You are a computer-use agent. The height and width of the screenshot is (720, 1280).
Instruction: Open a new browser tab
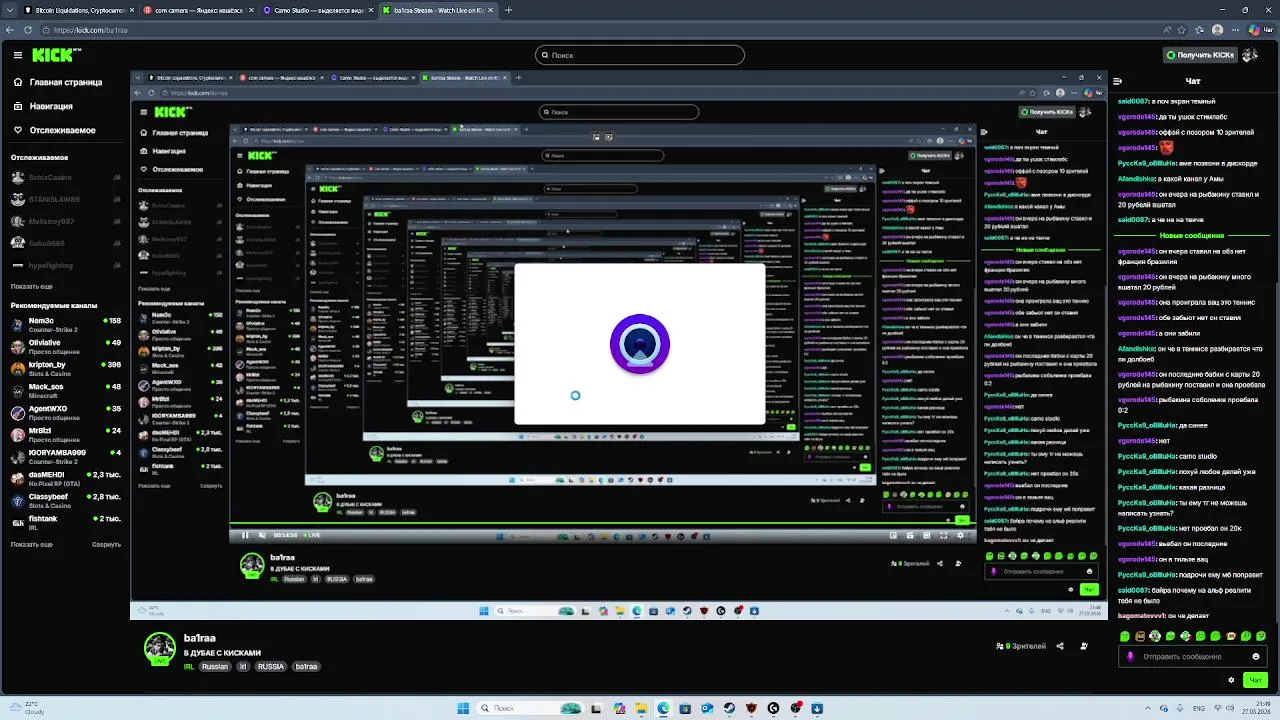click(508, 10)
